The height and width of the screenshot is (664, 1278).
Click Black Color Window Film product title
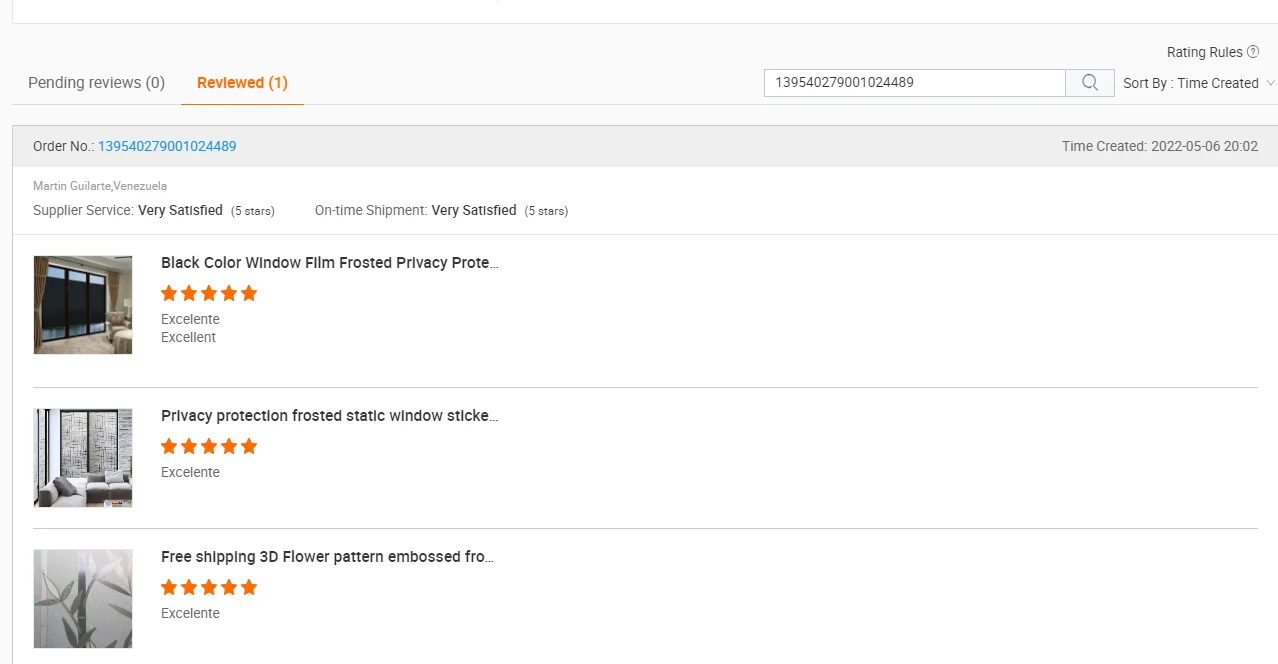[x=329, y=263]
